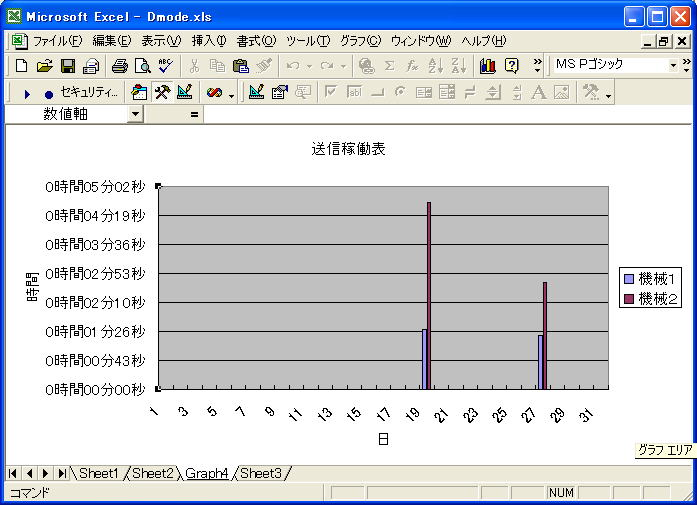Toggle Design Mode on Control Toolbox toolbar
The image size is (697, 505).
(x=256, y=92)
